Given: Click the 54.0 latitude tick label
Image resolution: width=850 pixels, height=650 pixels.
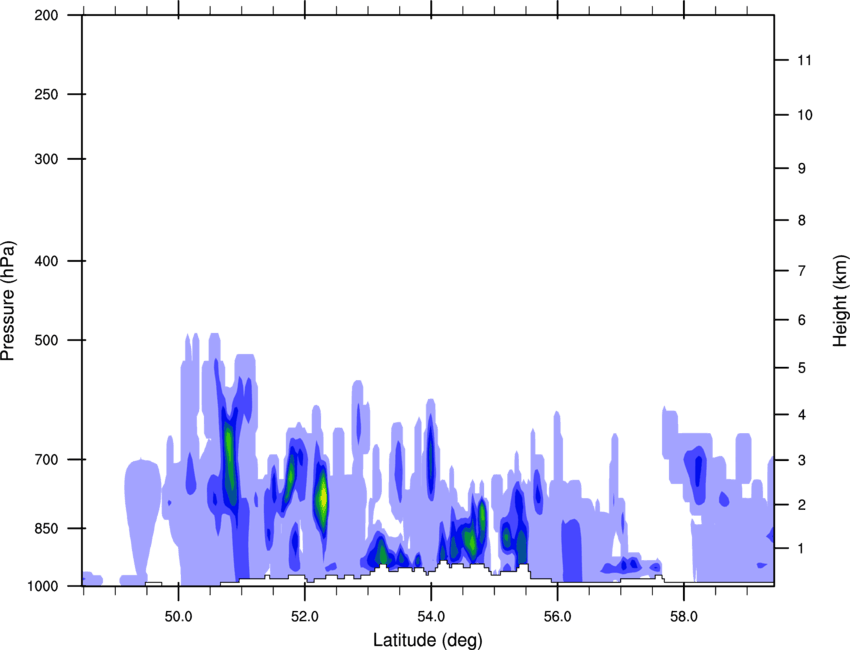Looking at the screenshot, I should tap(432, 617).
